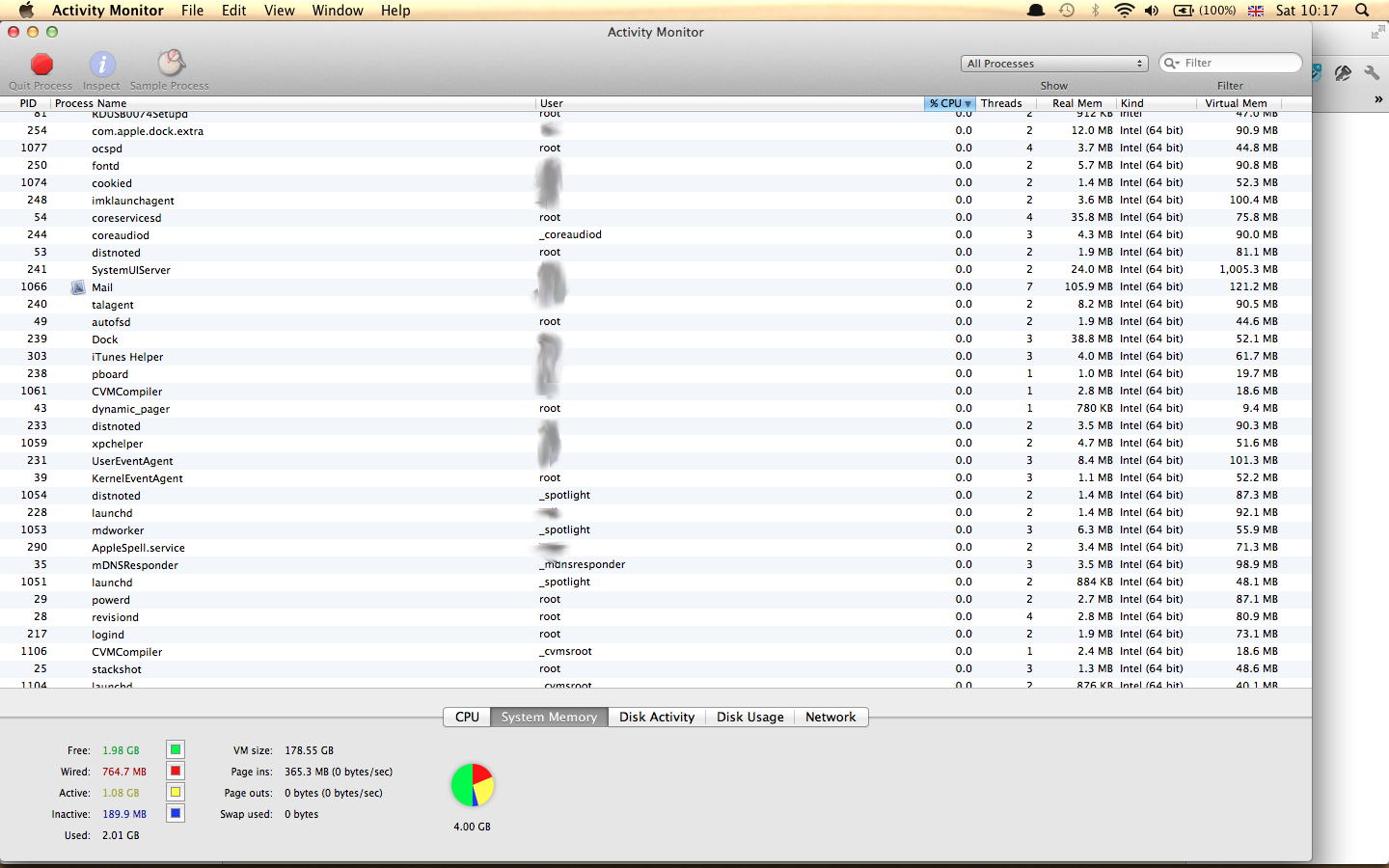Switch to the Disk Activity tab
Image resolution: width=1389 pixels, height=868 pixels.
pos(657,717)
